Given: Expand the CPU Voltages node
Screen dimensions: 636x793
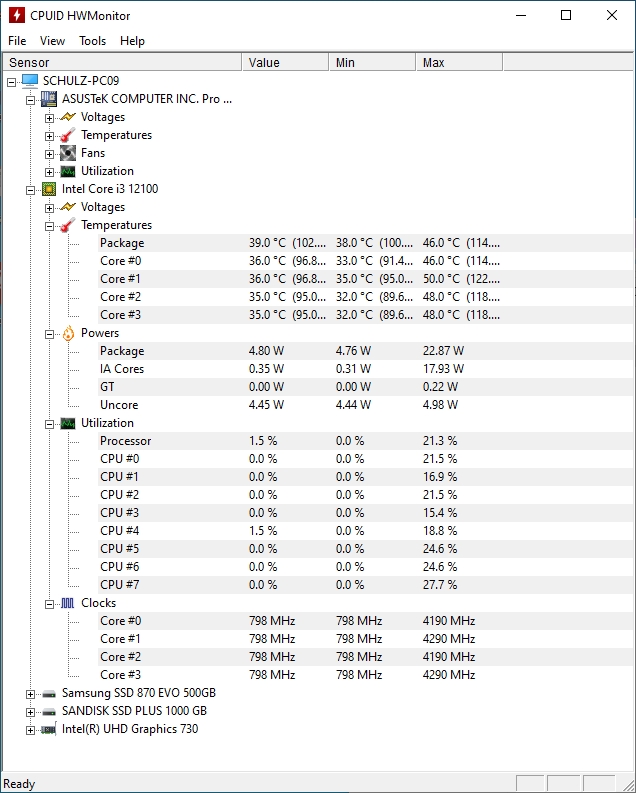Looking at the screenshot, I should coord(49,208).
